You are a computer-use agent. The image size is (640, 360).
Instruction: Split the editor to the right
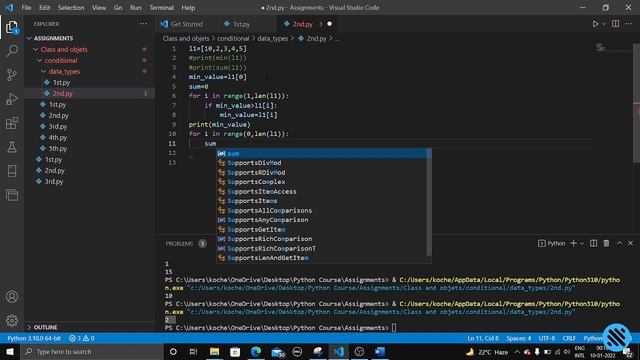(616, 24)
